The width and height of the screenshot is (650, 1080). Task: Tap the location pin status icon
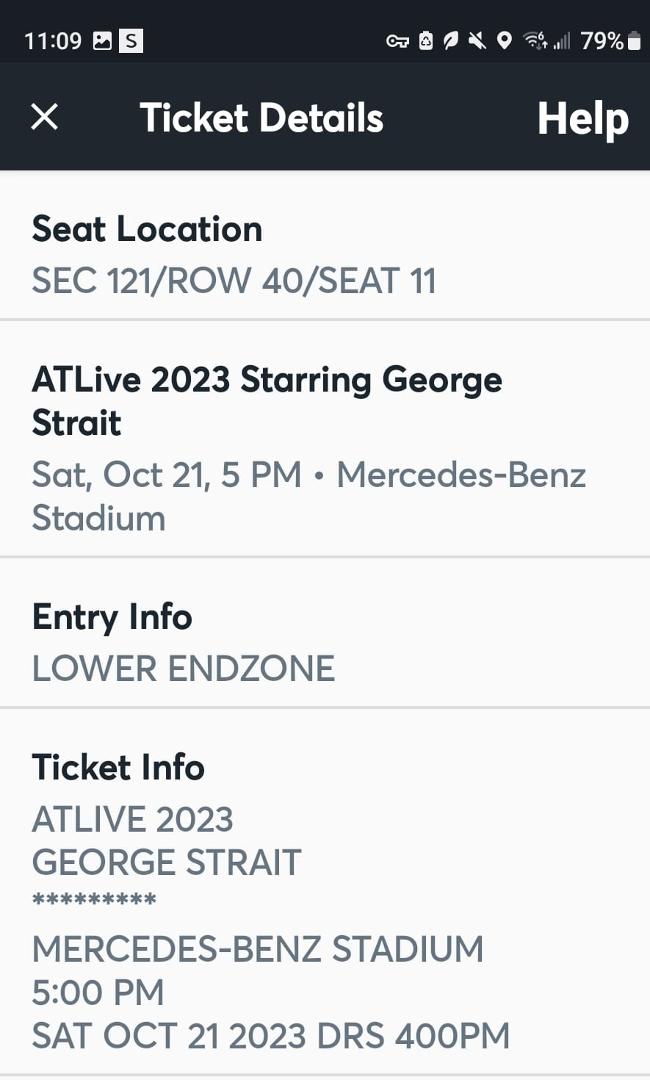click(x=504, y=41)
